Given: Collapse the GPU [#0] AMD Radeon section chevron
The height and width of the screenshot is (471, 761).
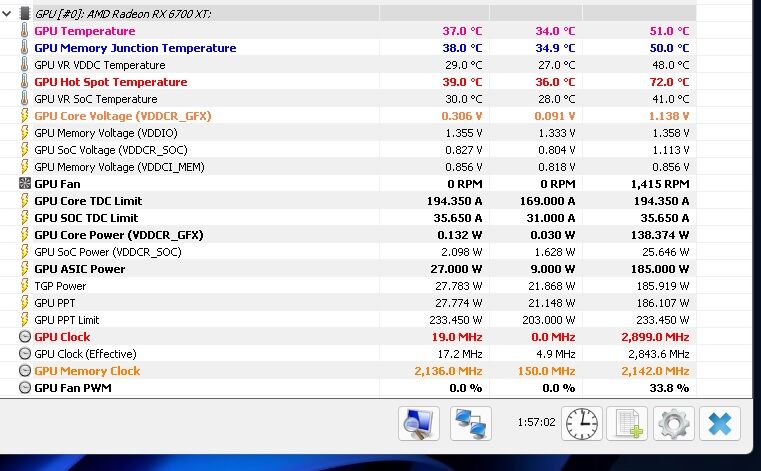Looking at the screenshot, I should pos(7,14).
